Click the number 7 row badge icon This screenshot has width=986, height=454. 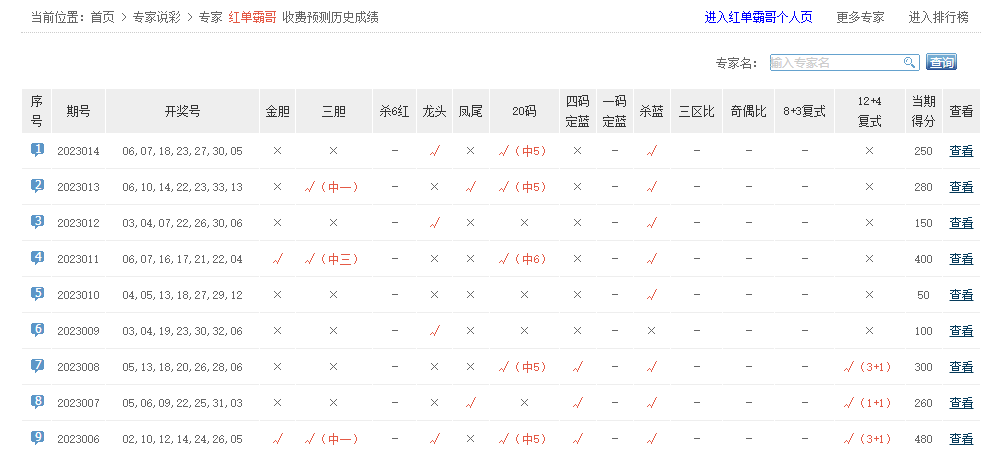(37, 366)
